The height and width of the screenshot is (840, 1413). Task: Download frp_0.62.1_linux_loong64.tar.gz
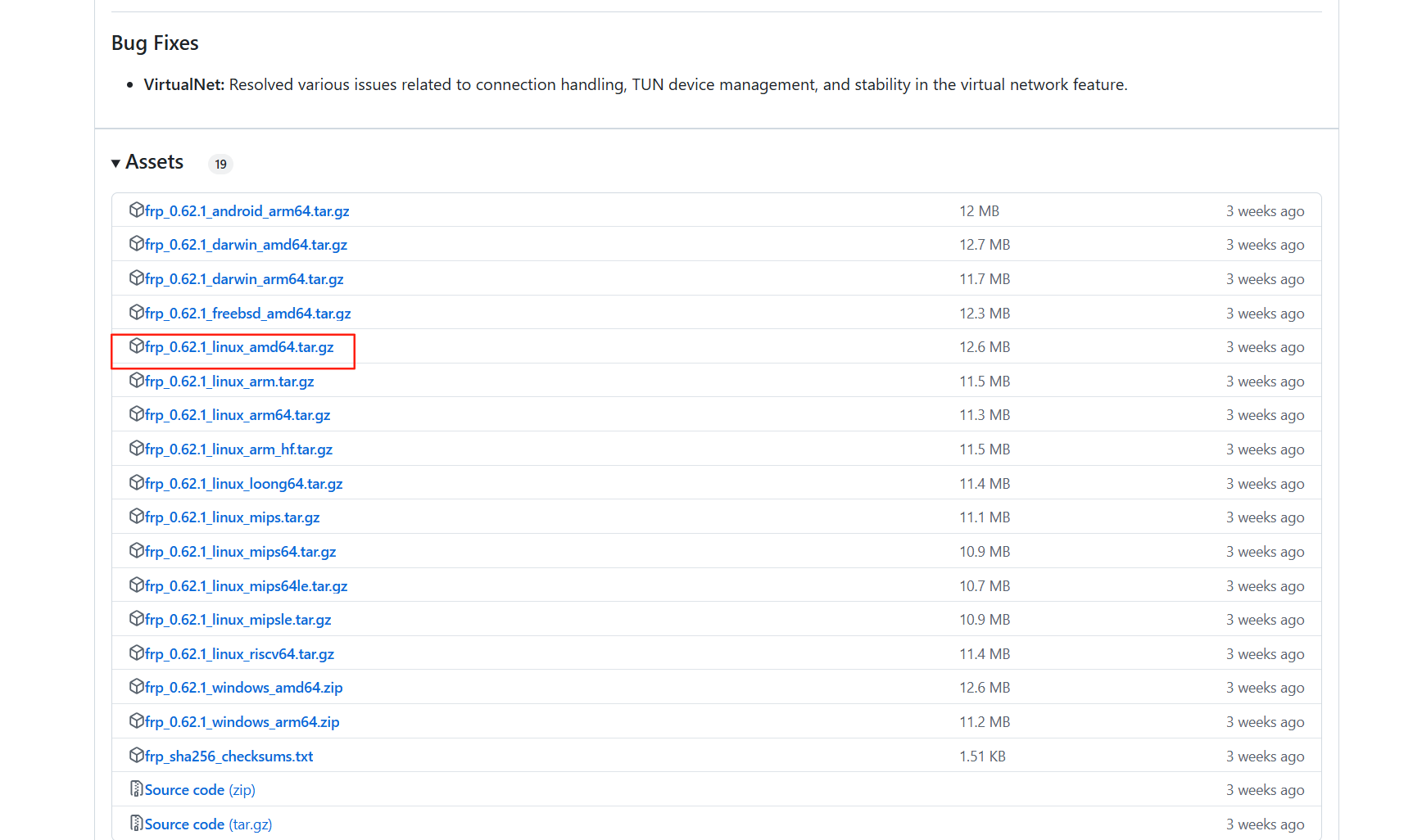pyautogui.click(x=243, y=484)
